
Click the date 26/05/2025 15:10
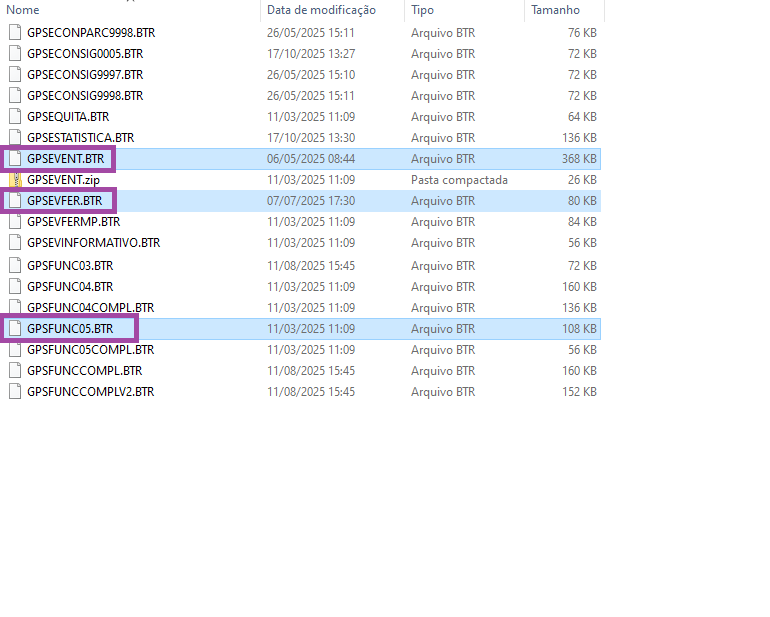tap(311, 75)
